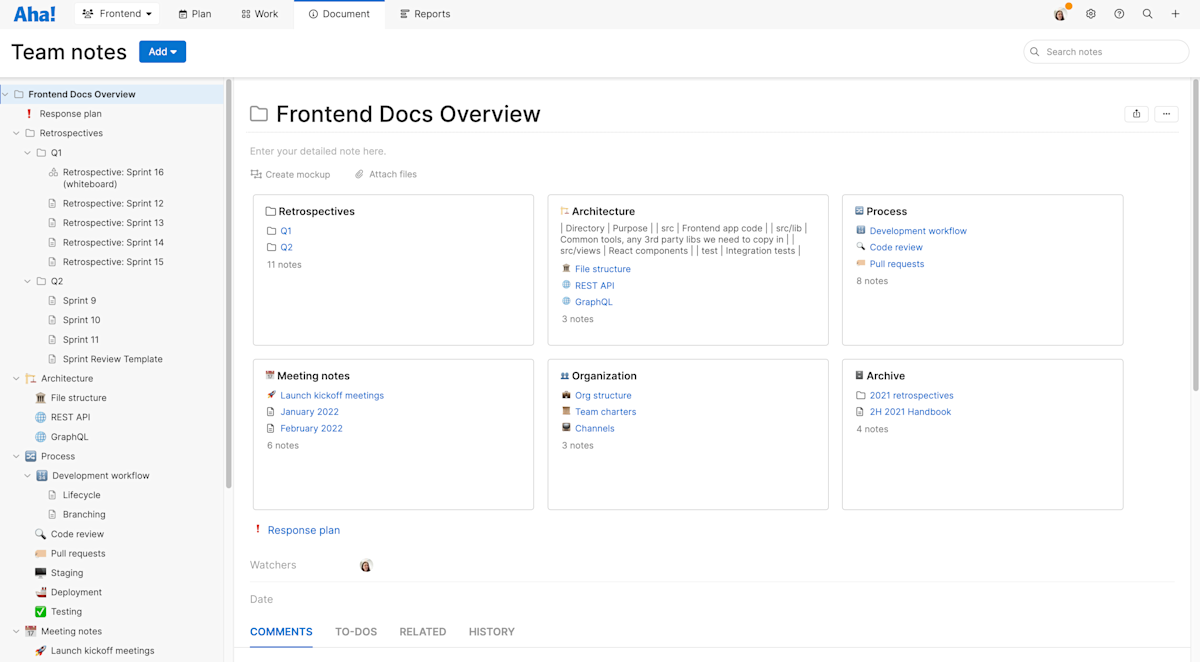Open the Settings gear icon
This screenshot has height=662, width=1200.
click(x=1090, y=14)
